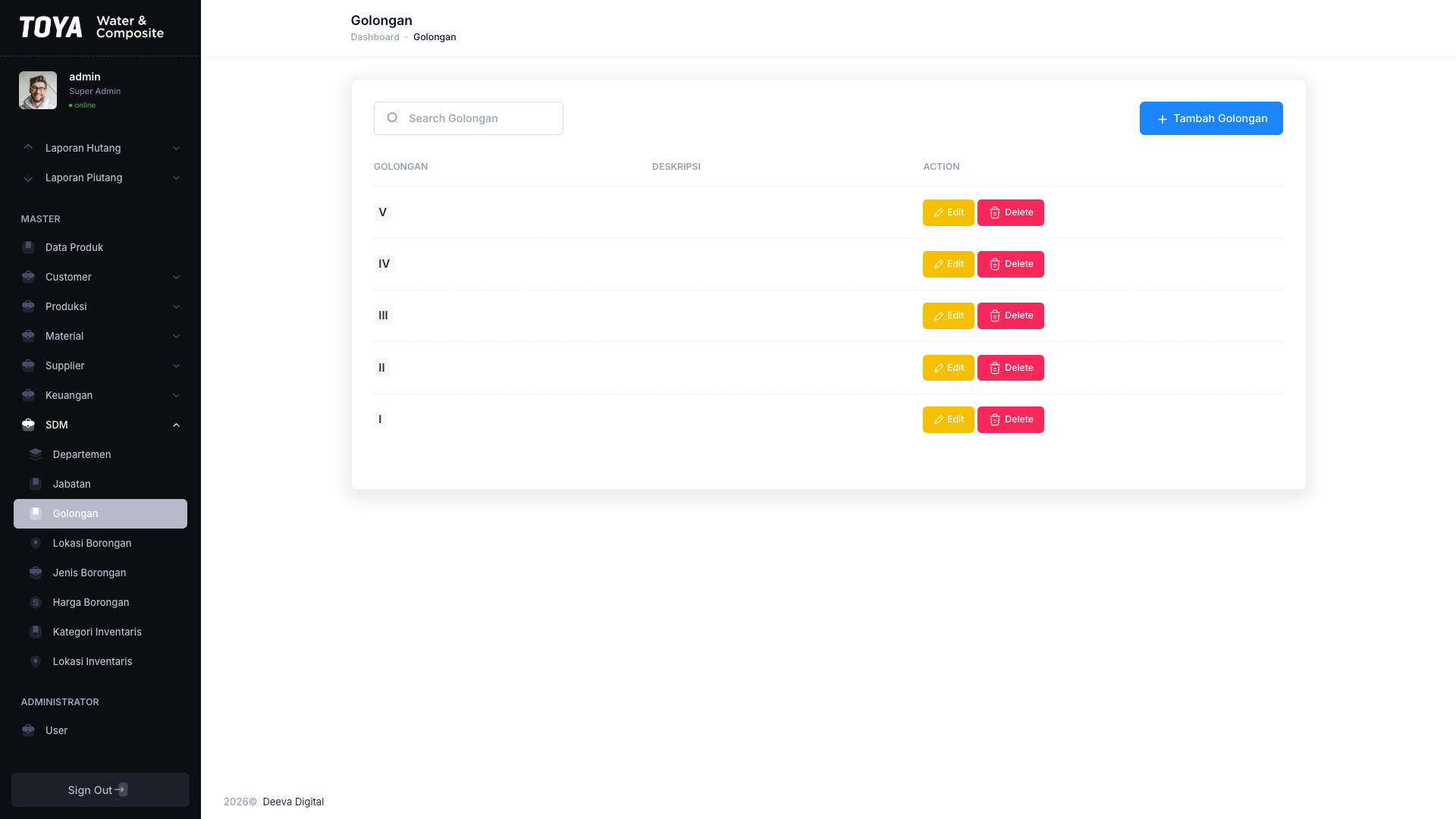
Task: Click the pencil icon in row V
Action: 939,213
